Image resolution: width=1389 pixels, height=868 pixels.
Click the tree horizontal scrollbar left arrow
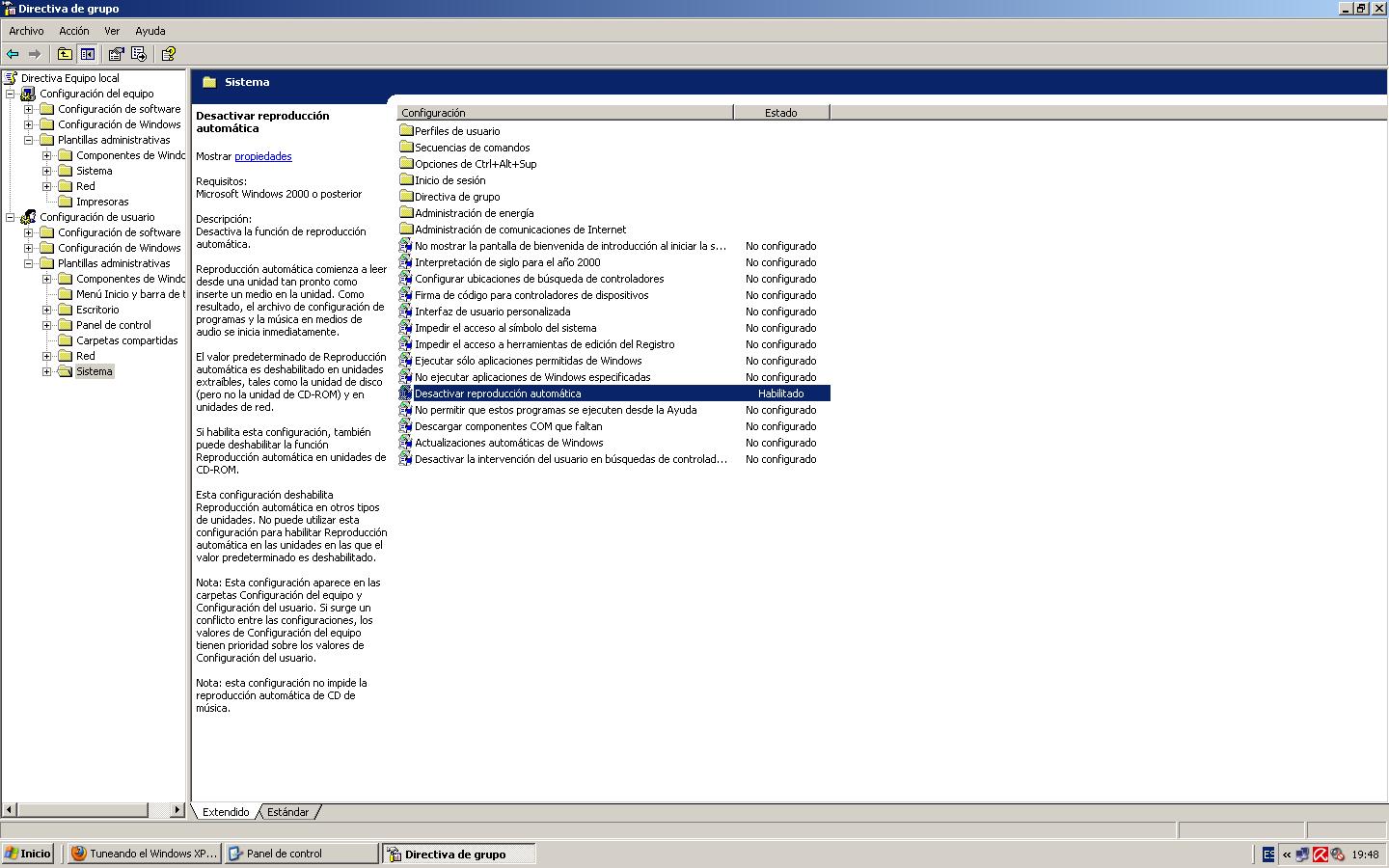pyautogui.click(x=9, y=810)
